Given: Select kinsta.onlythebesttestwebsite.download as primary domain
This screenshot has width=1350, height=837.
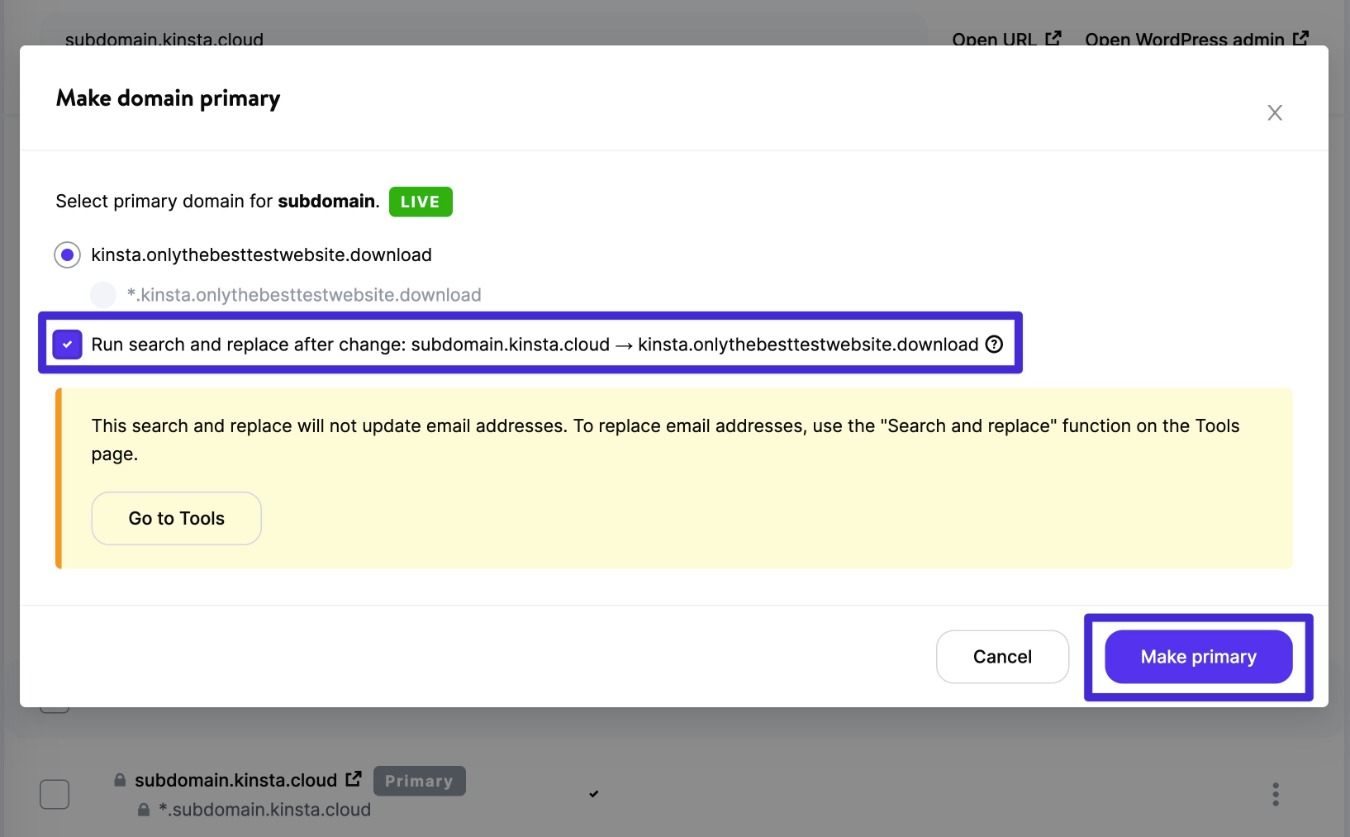Looking at the screenshot, I should tap(66, 254).
